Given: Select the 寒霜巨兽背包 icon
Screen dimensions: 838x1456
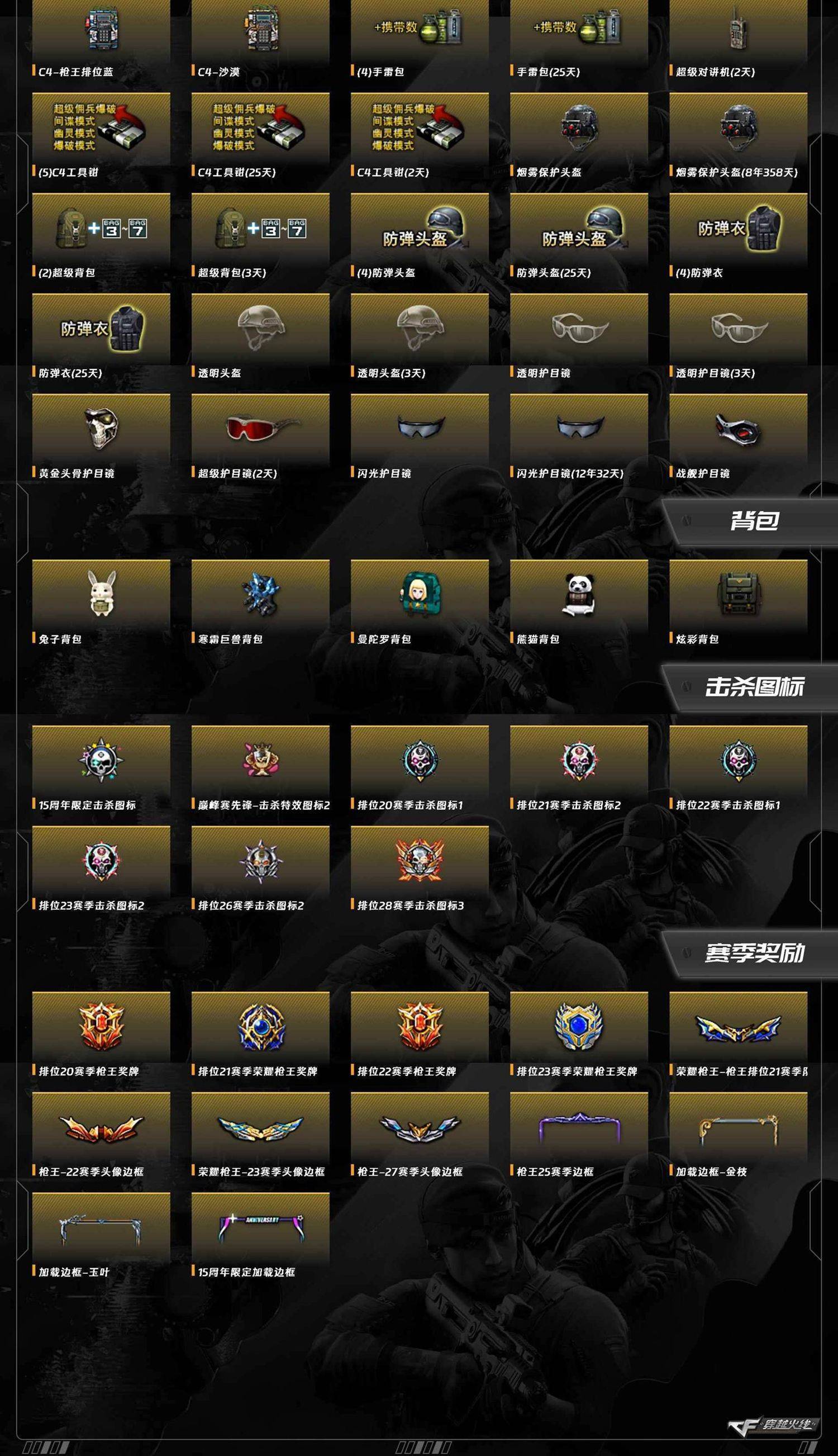Looking at the screenshot, I should coord(261,593).
